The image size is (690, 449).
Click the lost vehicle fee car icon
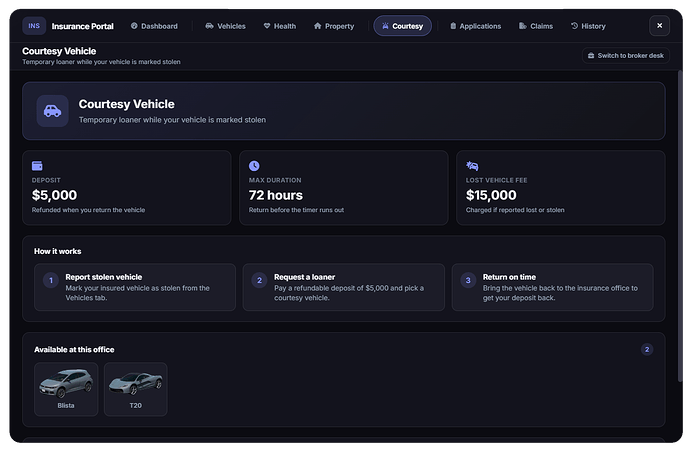472,166
